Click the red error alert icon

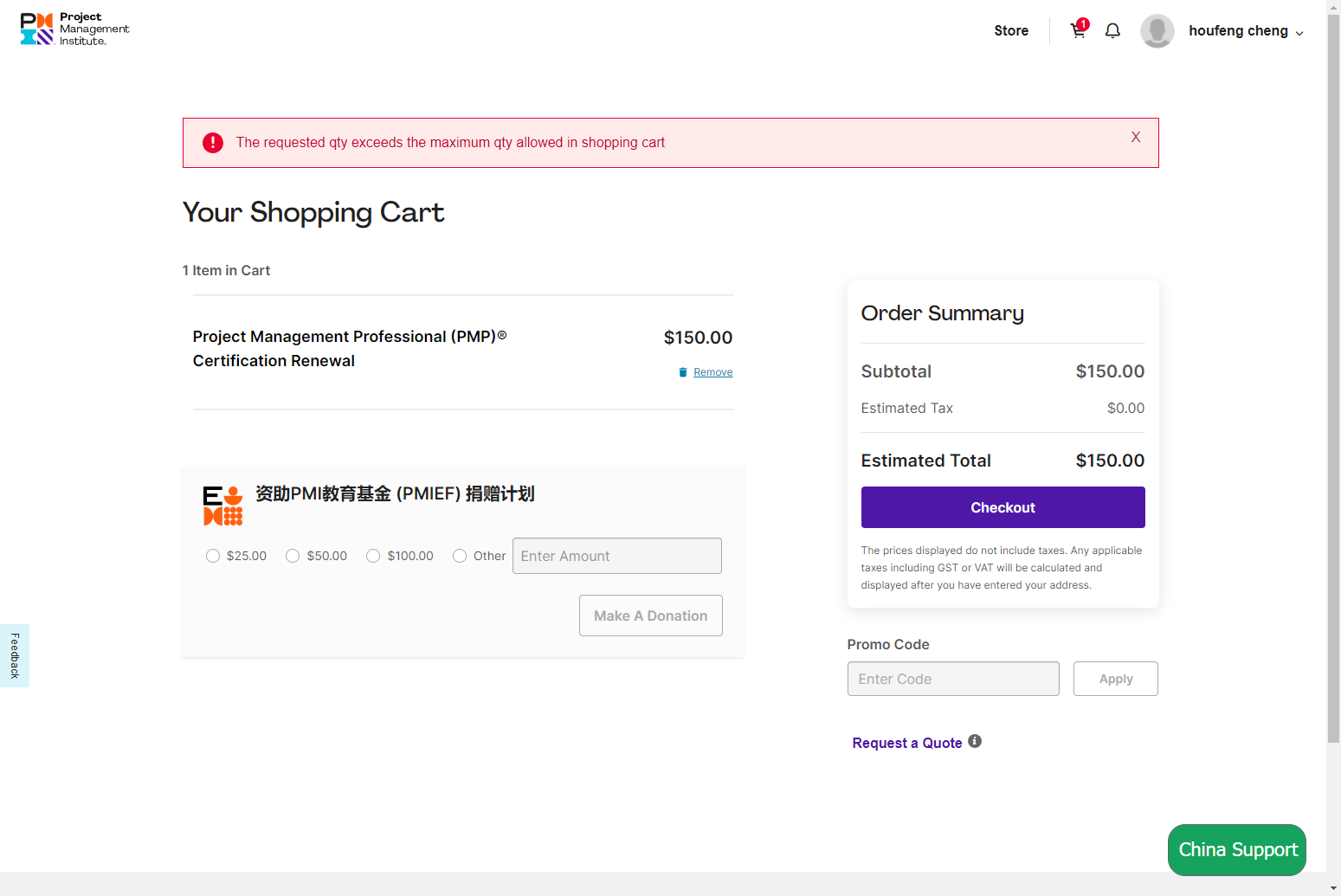coord(213,143)
